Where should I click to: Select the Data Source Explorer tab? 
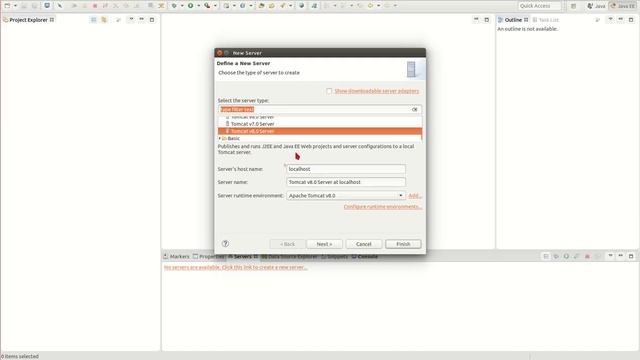coord(289,256)
